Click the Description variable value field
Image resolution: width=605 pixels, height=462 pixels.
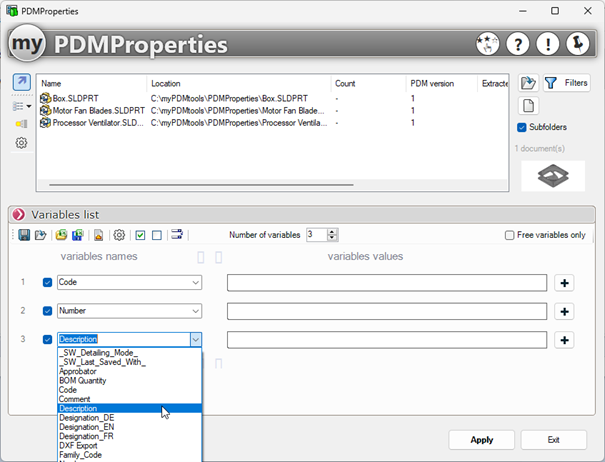pos(387,340)
